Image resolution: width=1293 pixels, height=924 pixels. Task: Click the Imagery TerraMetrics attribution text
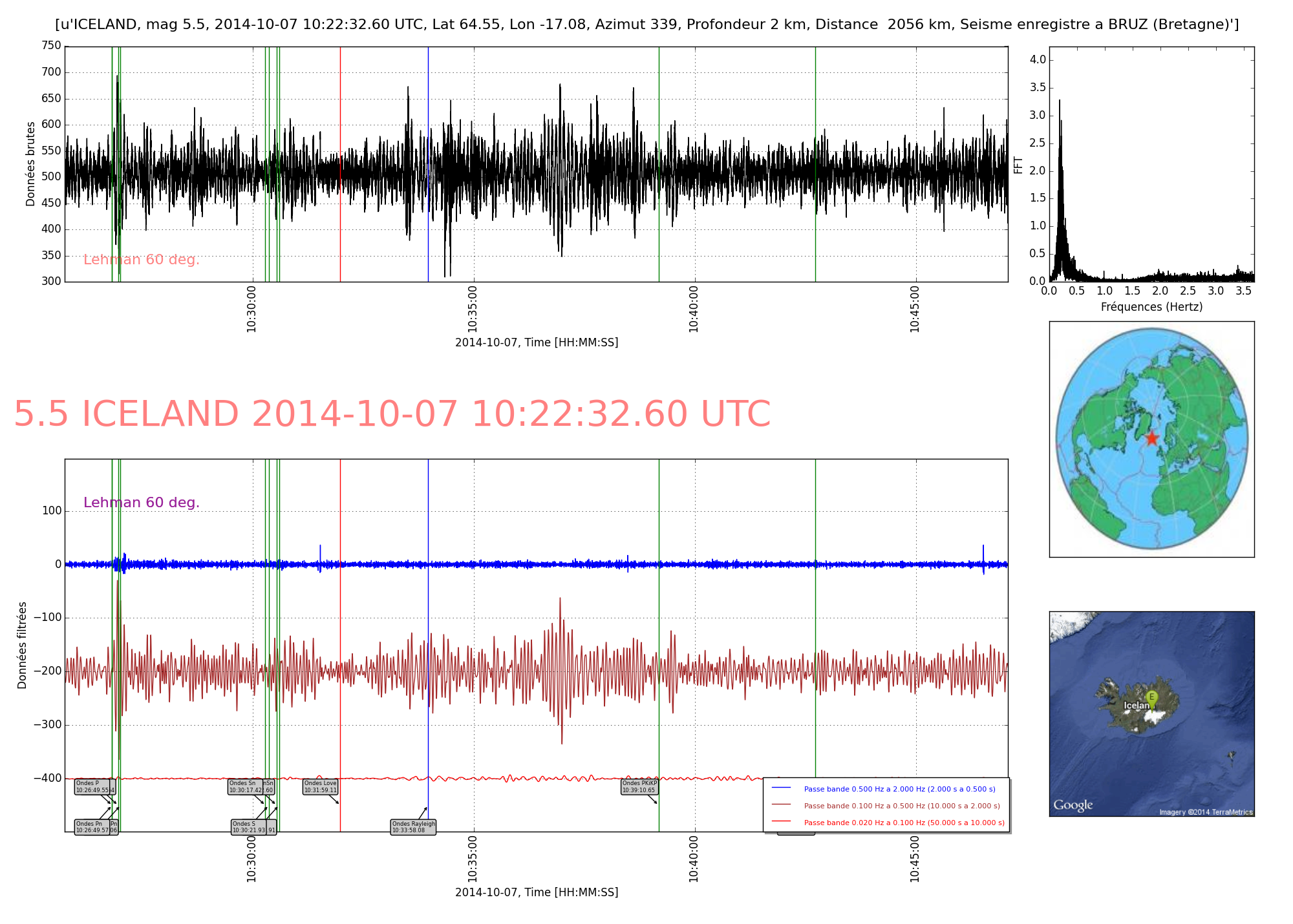(x=1205, y=812)
